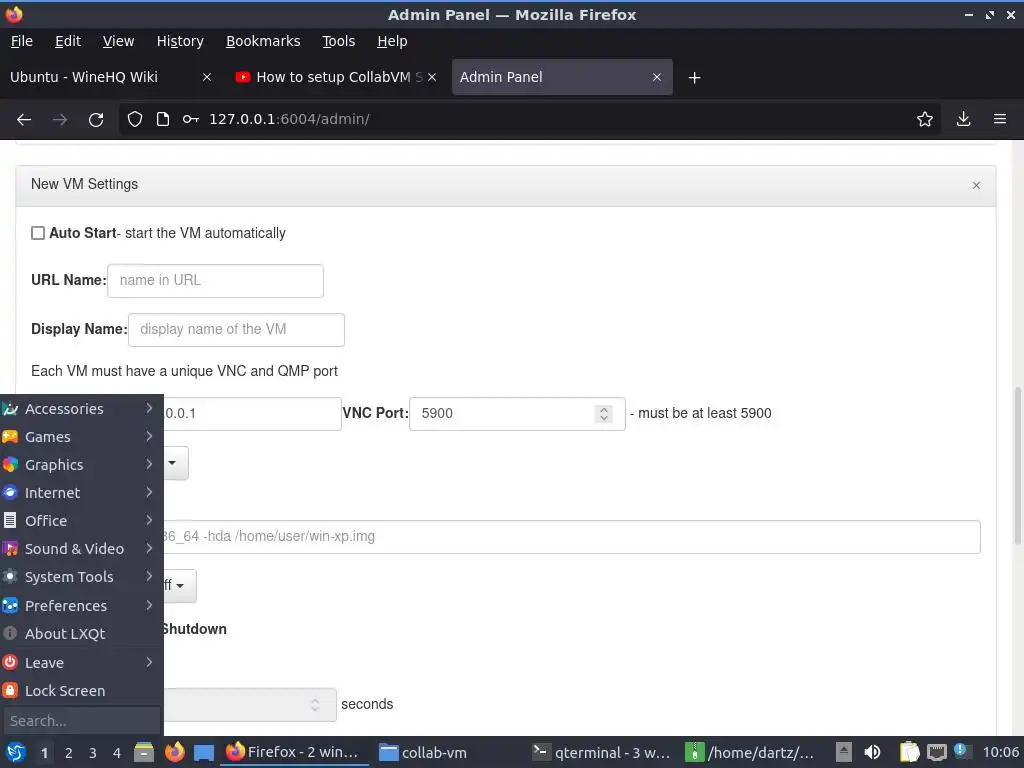
Task: Reload the Admin Panel page
Action: pyautogui.click(x=96, y=120)
